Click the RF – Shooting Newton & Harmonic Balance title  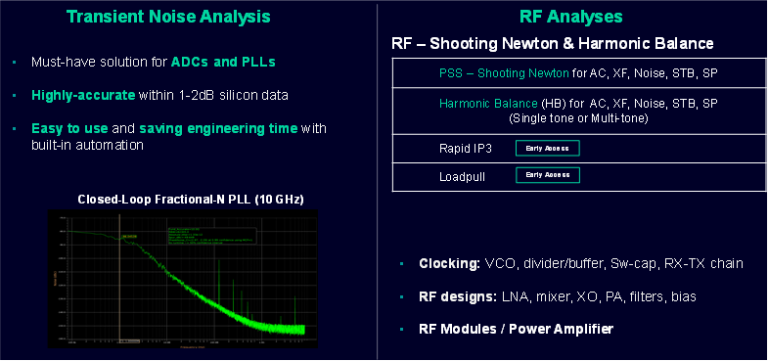552,44
